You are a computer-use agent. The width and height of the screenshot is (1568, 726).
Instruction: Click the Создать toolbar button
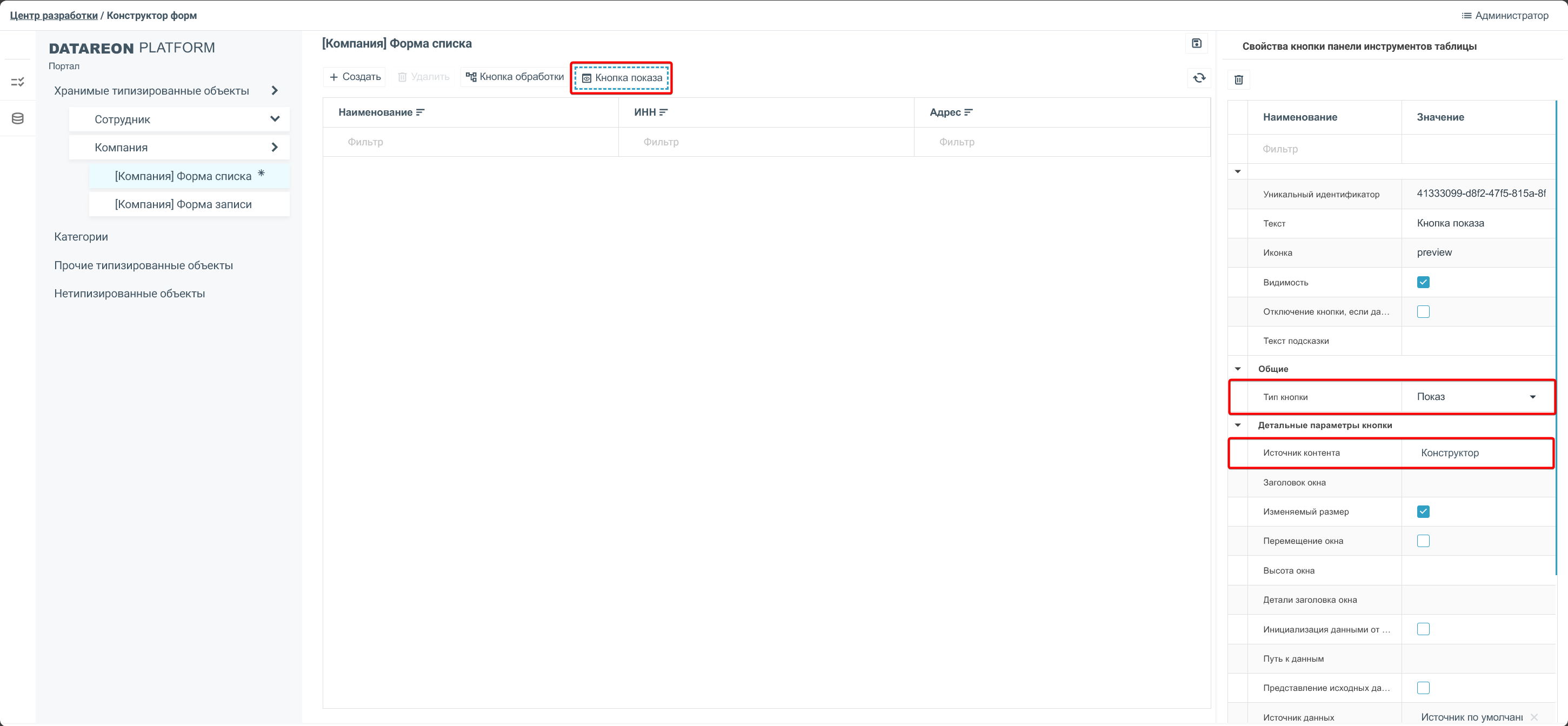click(x=354, y=77)
